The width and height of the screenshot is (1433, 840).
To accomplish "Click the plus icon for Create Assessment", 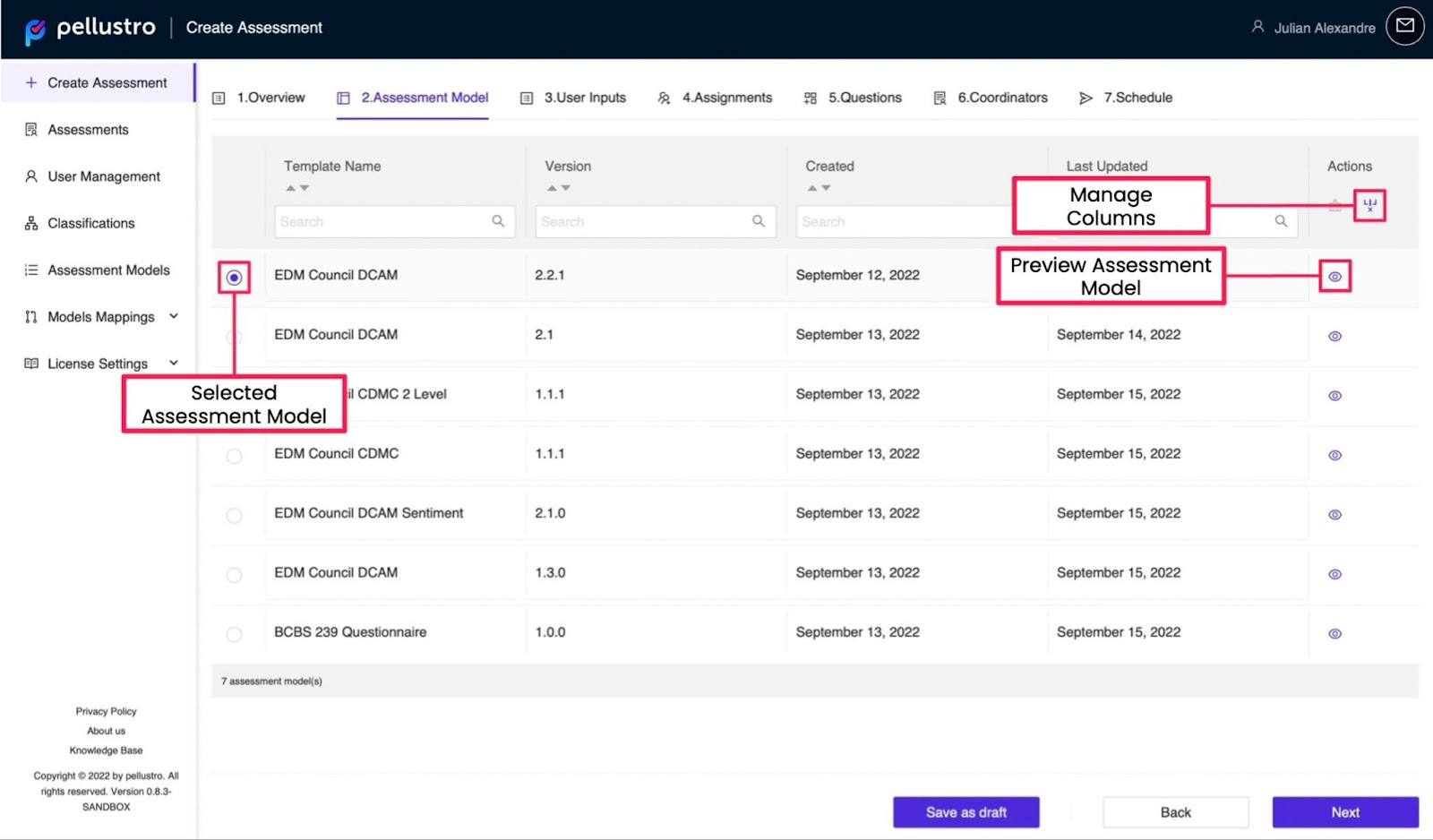I will (x=31, y=82).
